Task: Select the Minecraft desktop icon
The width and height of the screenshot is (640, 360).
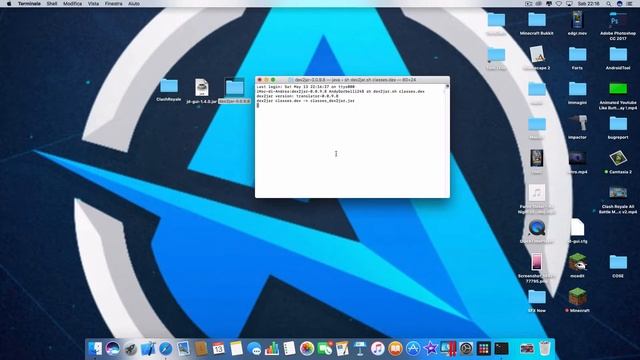Action: pos(577,300)
